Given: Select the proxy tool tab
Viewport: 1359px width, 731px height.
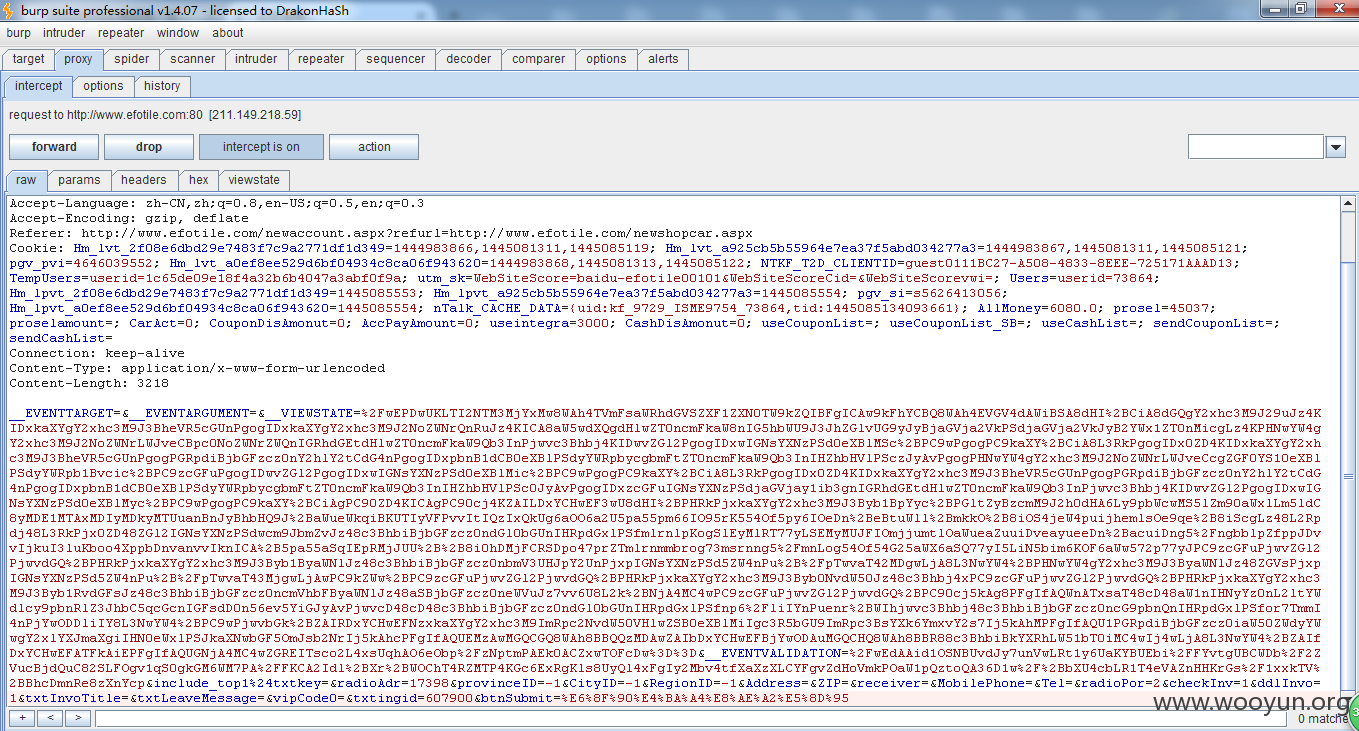Looking at the screenshot, I should click(x=78, y=59).
